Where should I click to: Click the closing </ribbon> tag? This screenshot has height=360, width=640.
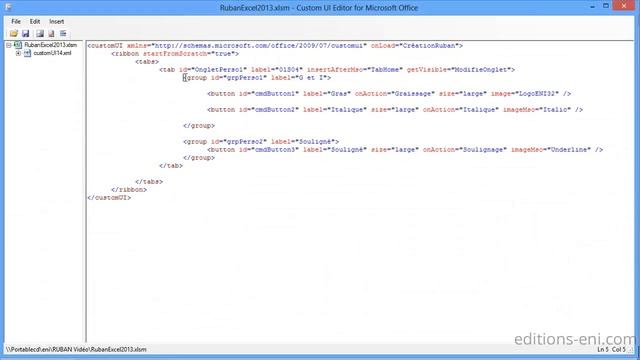pyautogui.click(x=129, y=190)
